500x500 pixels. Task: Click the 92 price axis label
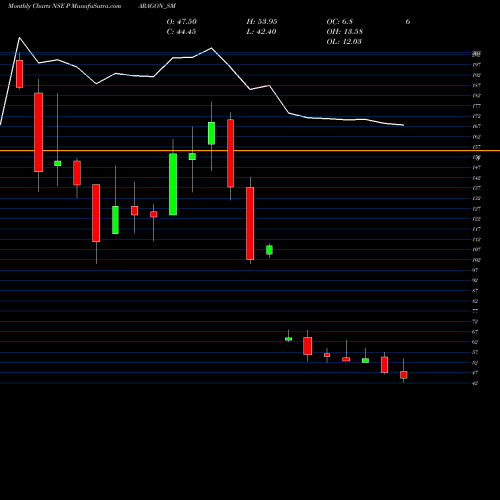pos(475,280)
